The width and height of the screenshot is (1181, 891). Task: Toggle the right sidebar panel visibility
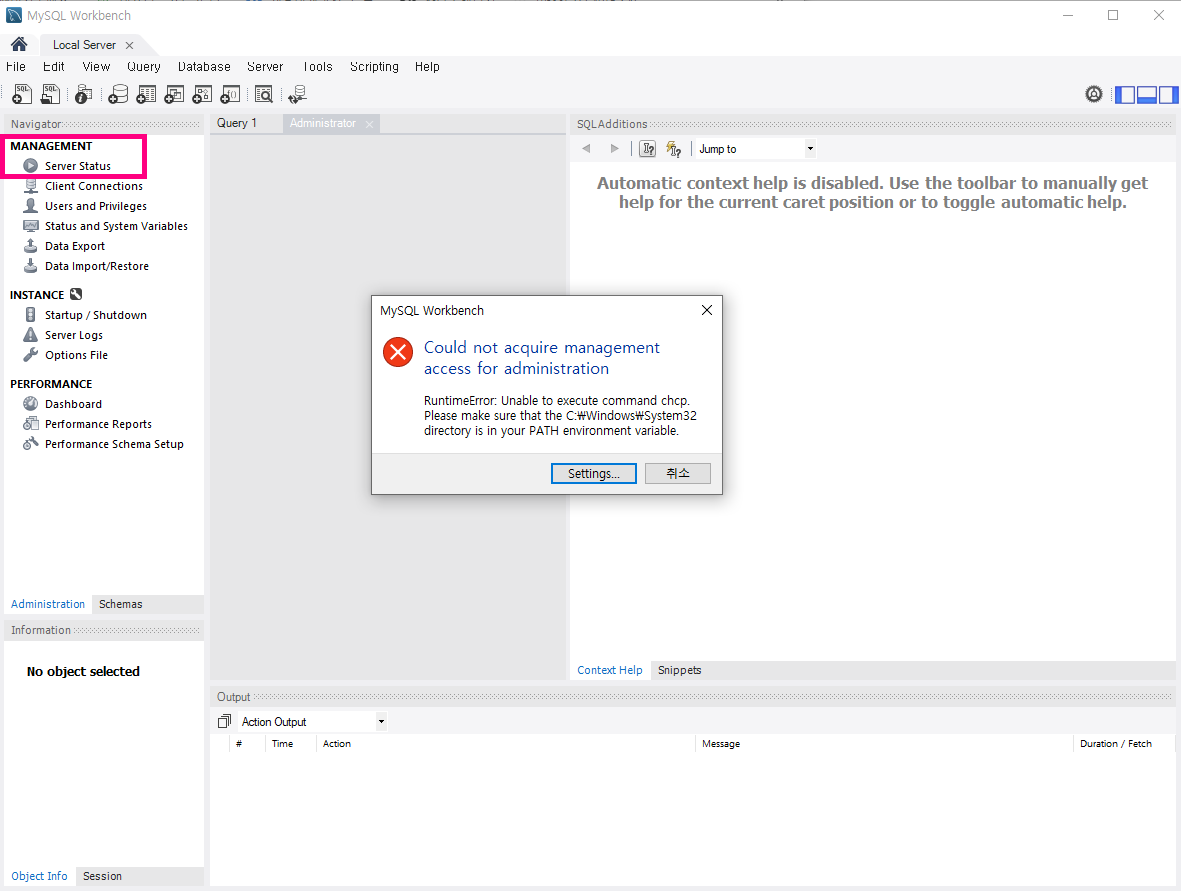coord(1168,94)
